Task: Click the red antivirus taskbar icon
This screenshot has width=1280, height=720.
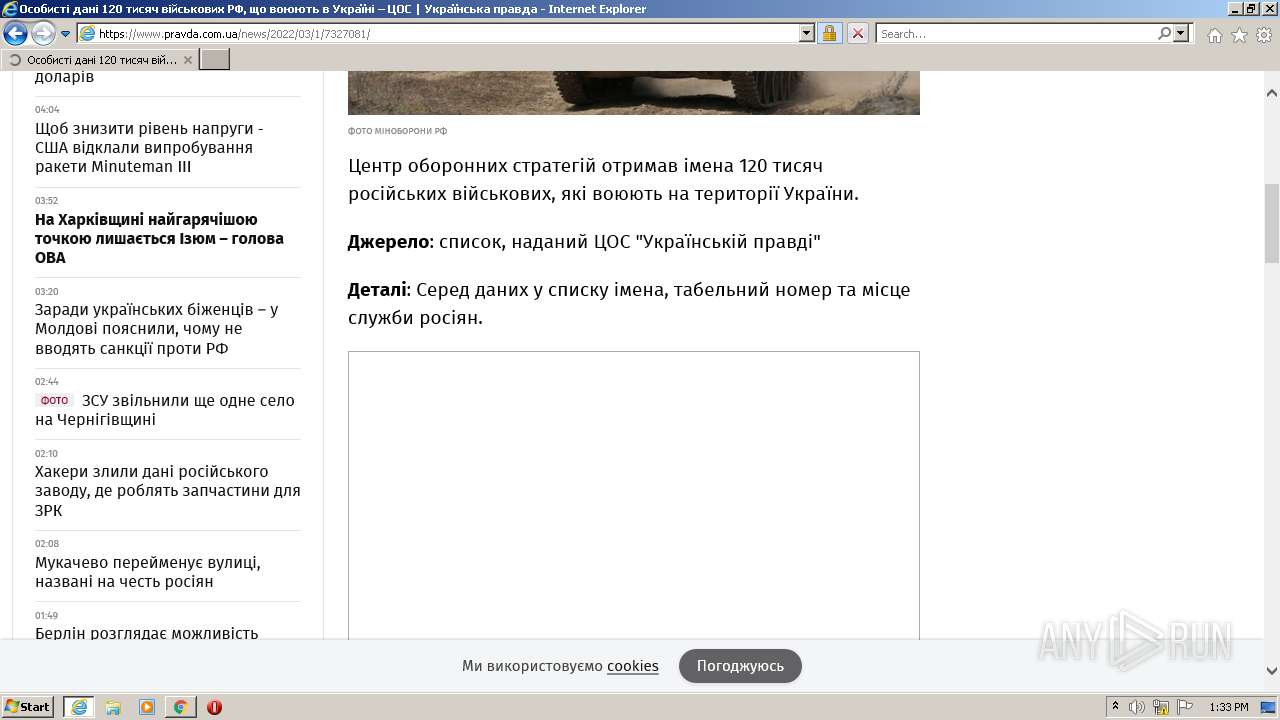Action: click(214, 707)
